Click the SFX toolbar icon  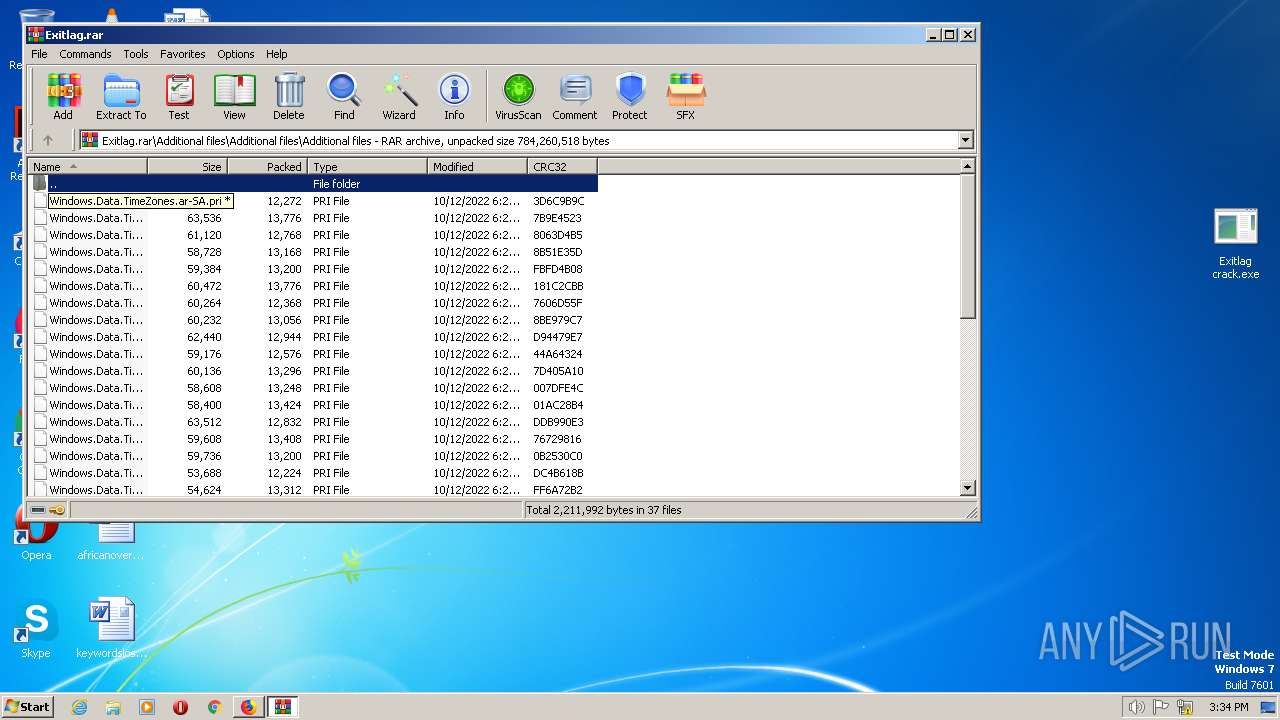tap(685, 96)
